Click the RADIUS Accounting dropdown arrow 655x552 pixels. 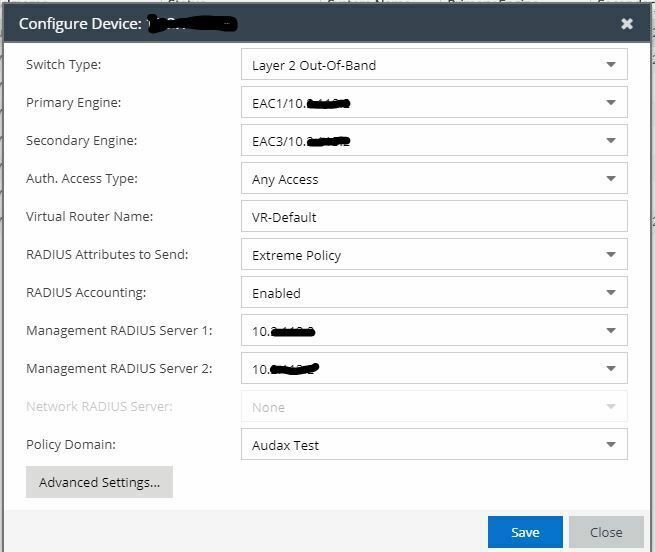click(x=610, y=293)
